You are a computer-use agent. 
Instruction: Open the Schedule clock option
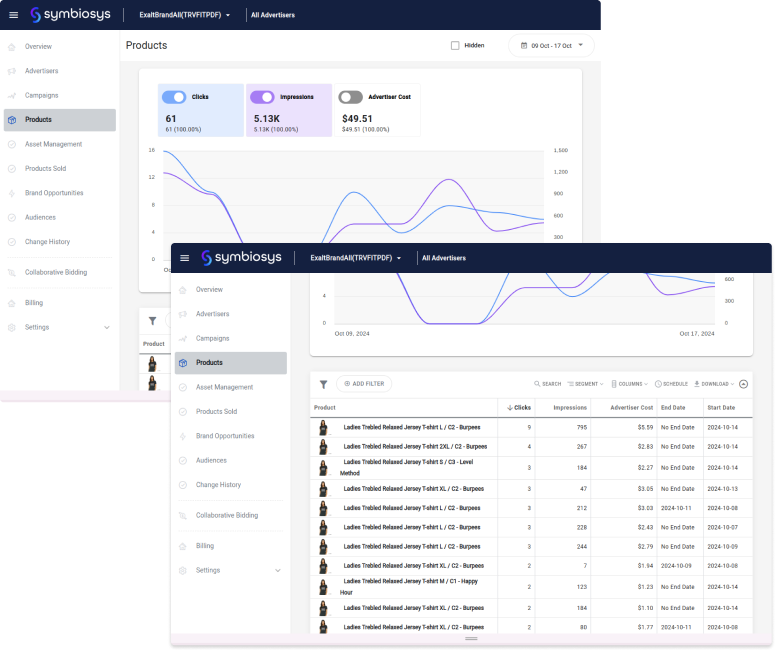click(669, 384)
